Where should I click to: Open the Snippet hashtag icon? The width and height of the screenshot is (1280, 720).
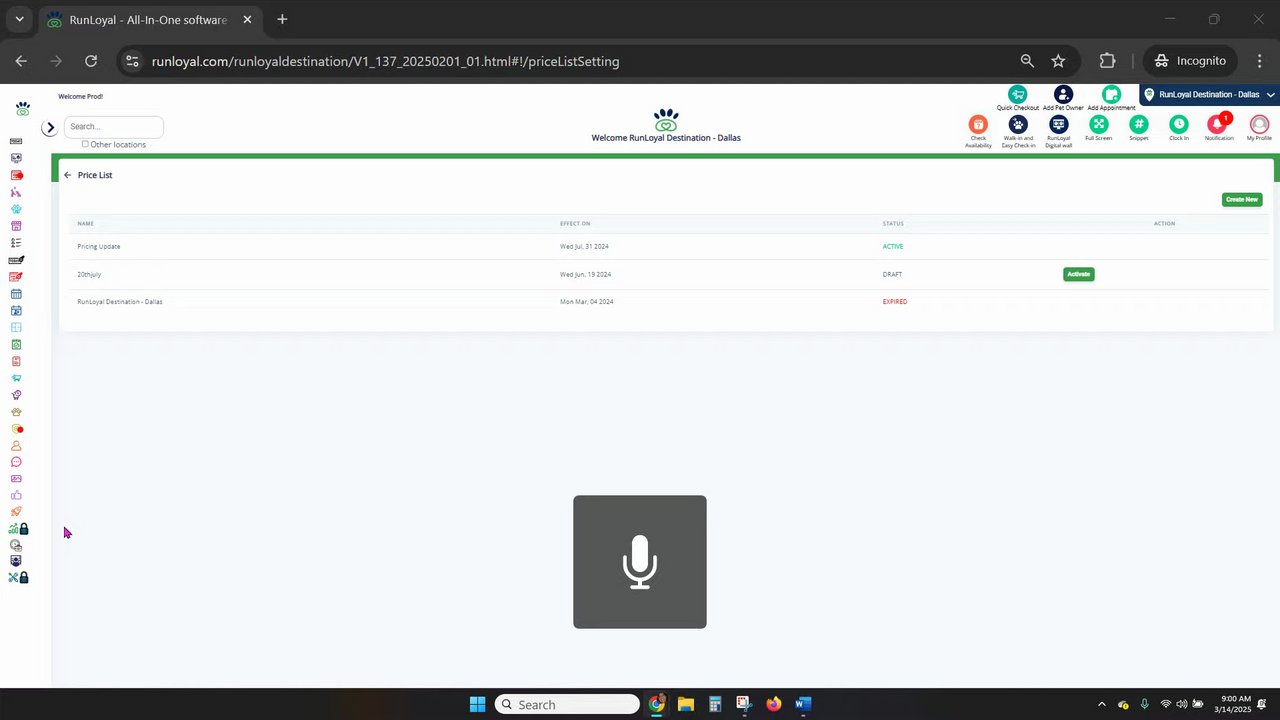pos(1138,124)
